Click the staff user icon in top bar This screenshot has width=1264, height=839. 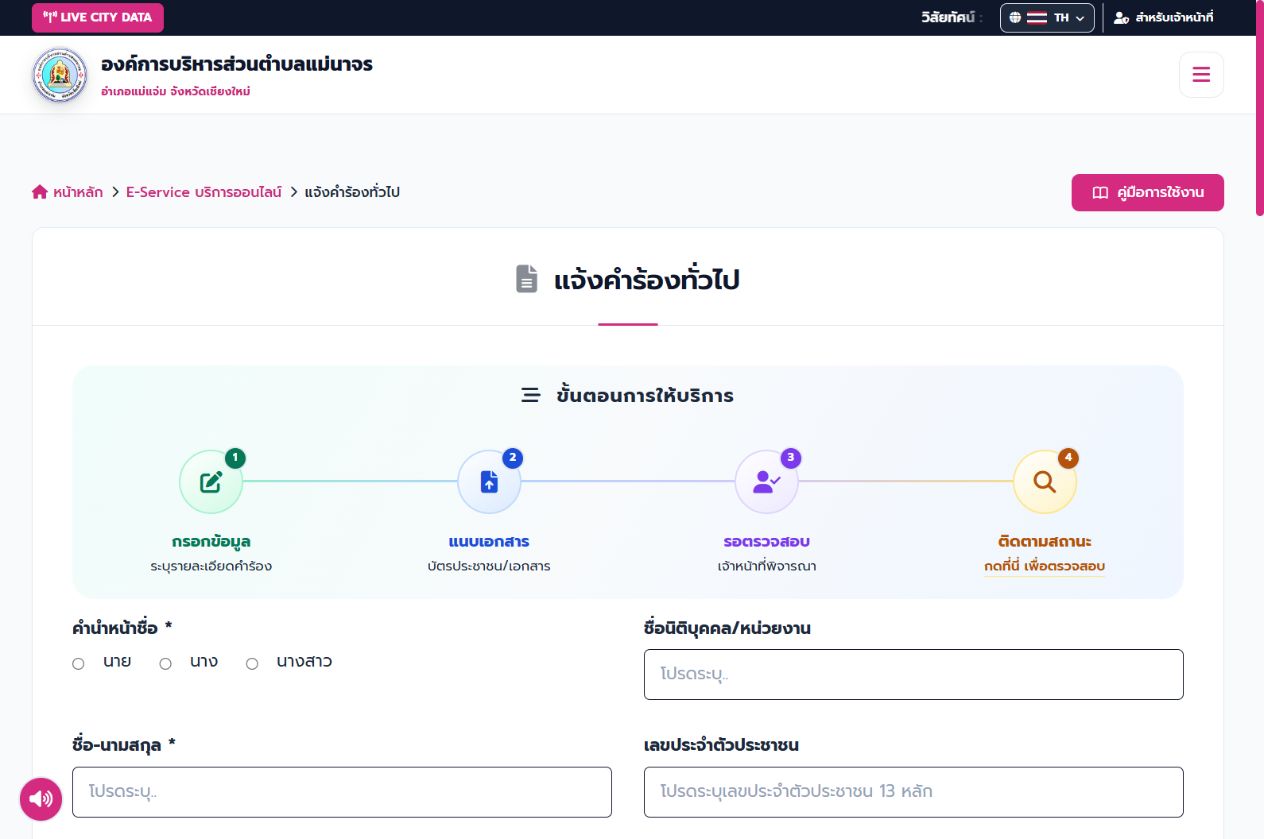[x=1121, y=18]
